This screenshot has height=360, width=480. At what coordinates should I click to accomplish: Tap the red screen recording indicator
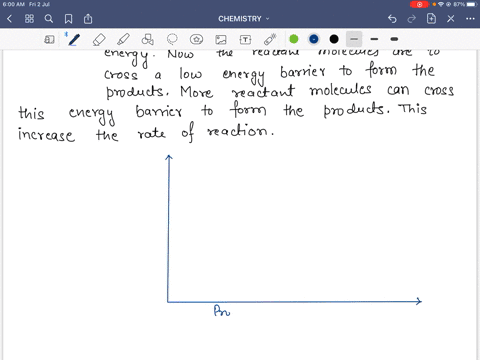(x=419, y=4)
